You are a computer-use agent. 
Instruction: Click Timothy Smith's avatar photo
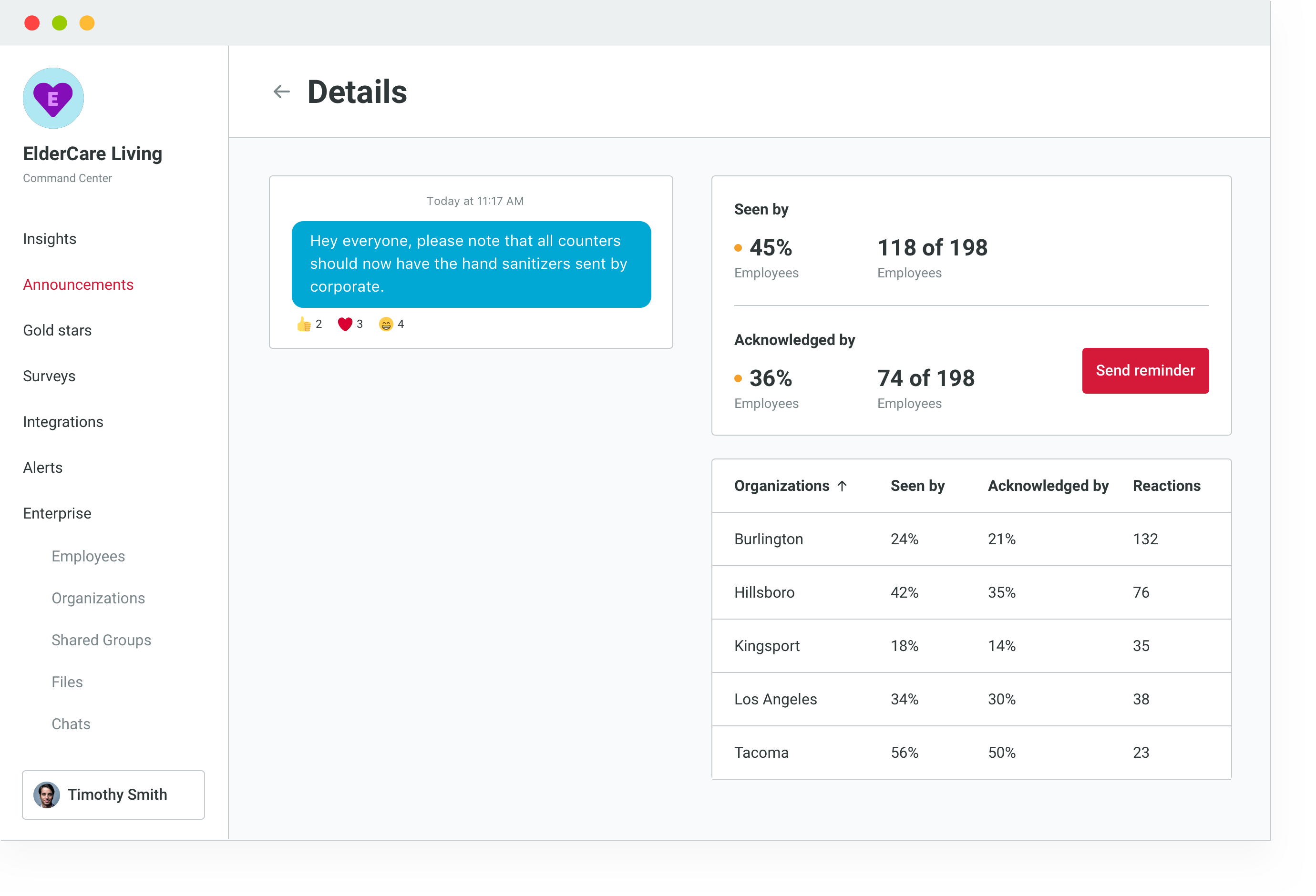click(x=46, y=794)
